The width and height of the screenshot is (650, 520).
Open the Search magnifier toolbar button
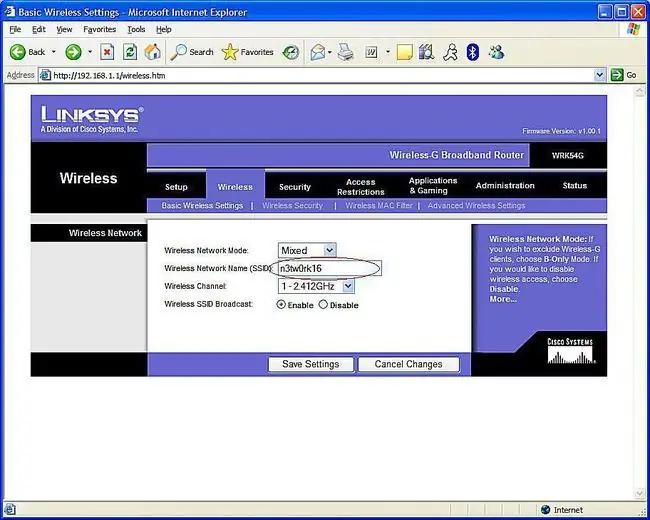pos(192,52)
